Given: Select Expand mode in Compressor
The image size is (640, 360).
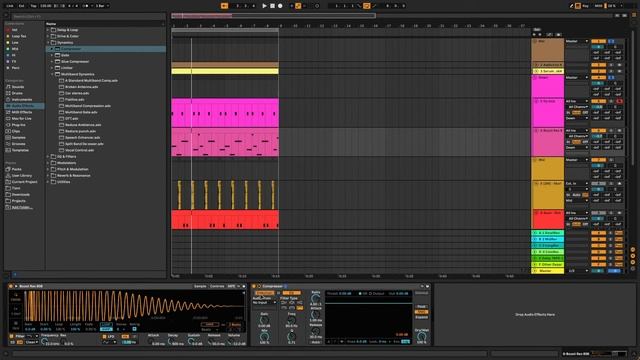Looking at the screenshot, I should (x=421, y=317).
